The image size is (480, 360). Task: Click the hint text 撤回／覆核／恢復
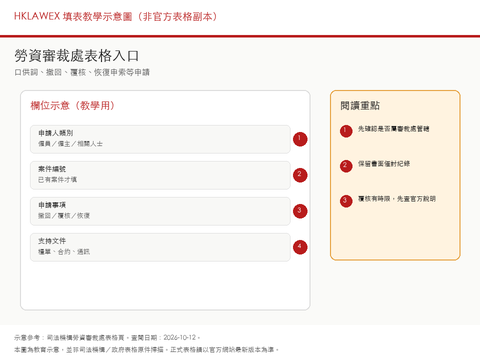64,216
